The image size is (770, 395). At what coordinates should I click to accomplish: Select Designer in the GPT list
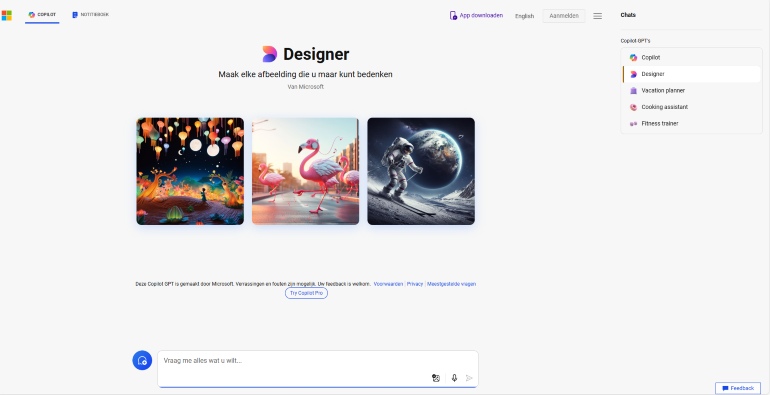pyautogui.click(x=691, y=74)
